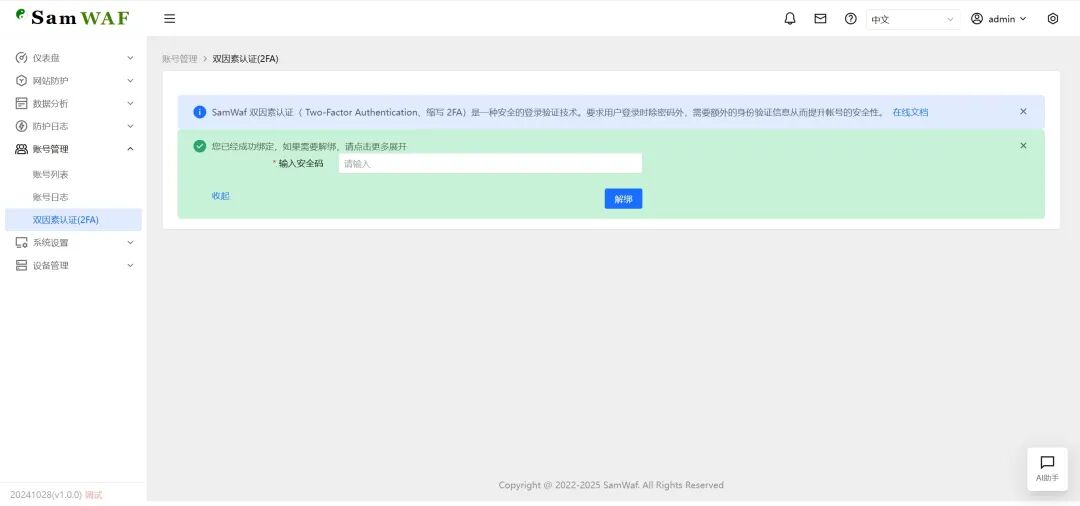Click the Copyright SamWaf footer text
The image size is (1080, 506).
pyautogui.click(x=611, y=485)
